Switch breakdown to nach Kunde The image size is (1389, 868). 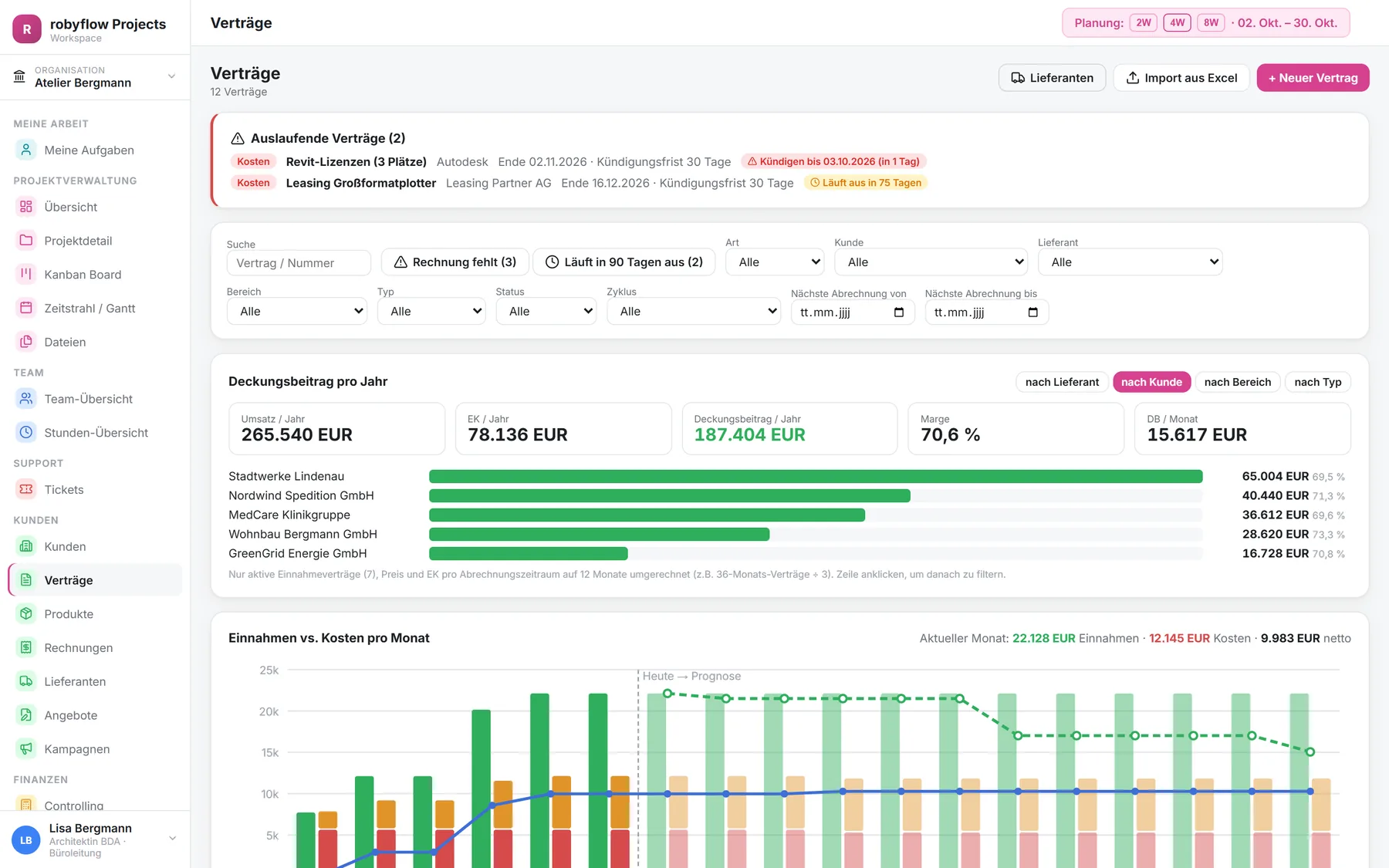click(x=1151, y=382)
